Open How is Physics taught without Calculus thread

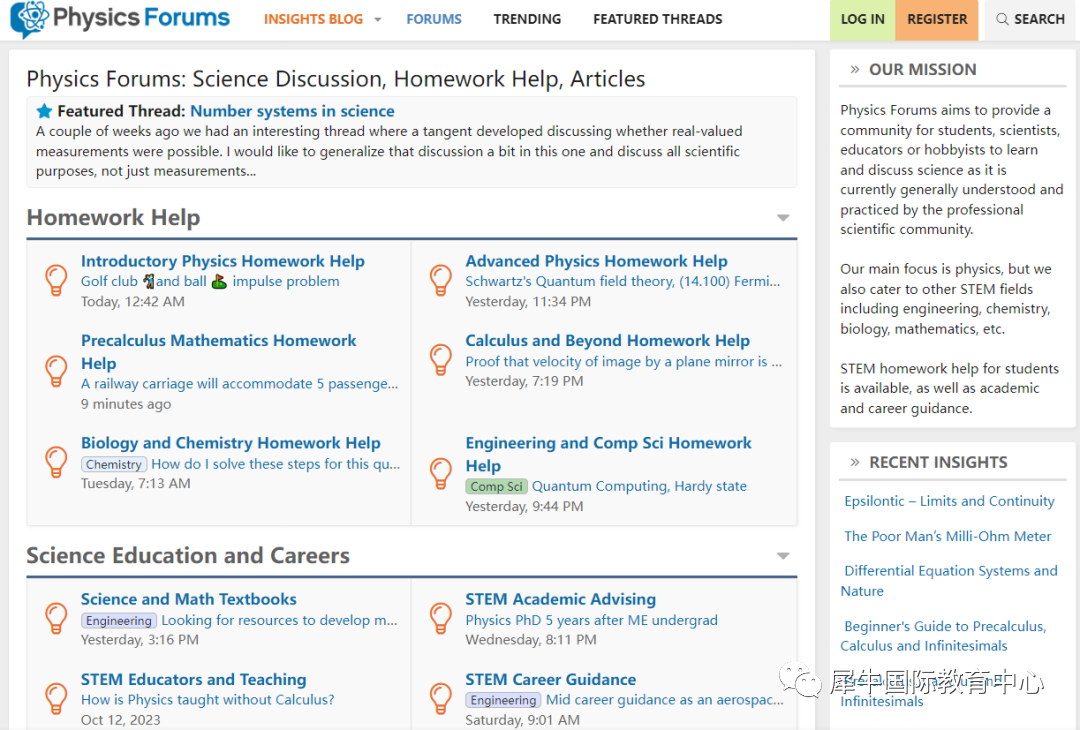(x=207, y=700)
